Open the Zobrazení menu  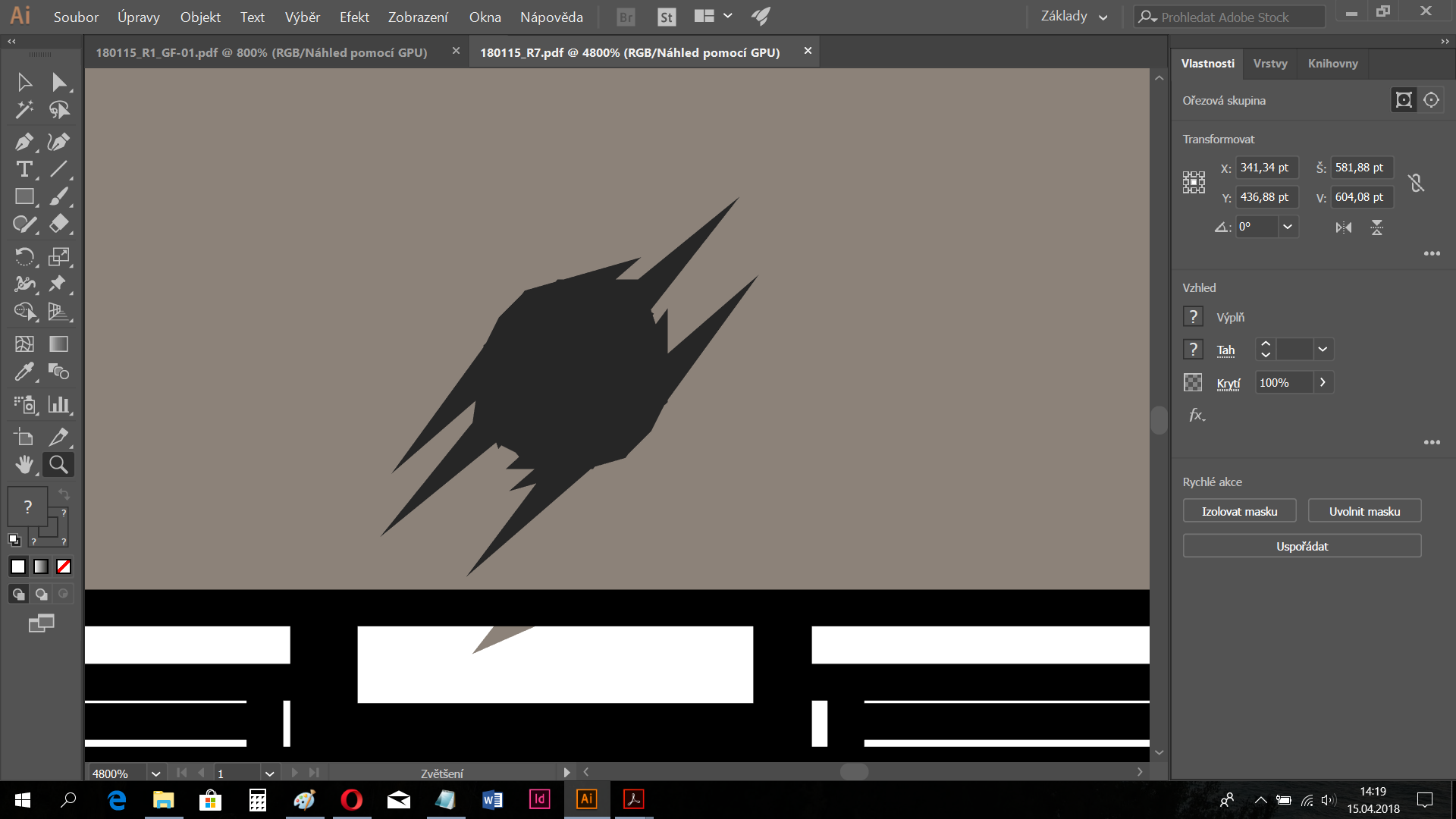pyautogui.click(x=418, y=17)
